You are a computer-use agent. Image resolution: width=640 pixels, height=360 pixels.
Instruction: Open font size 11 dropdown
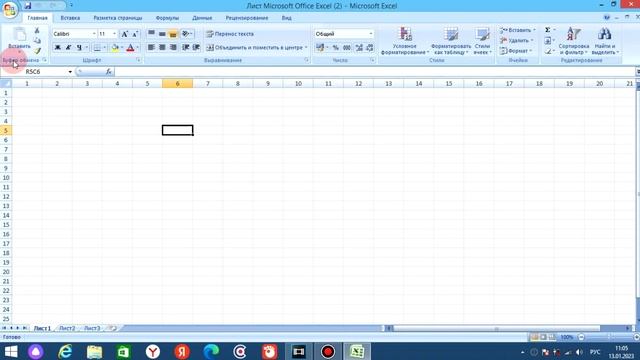click(x=114, y=34)
